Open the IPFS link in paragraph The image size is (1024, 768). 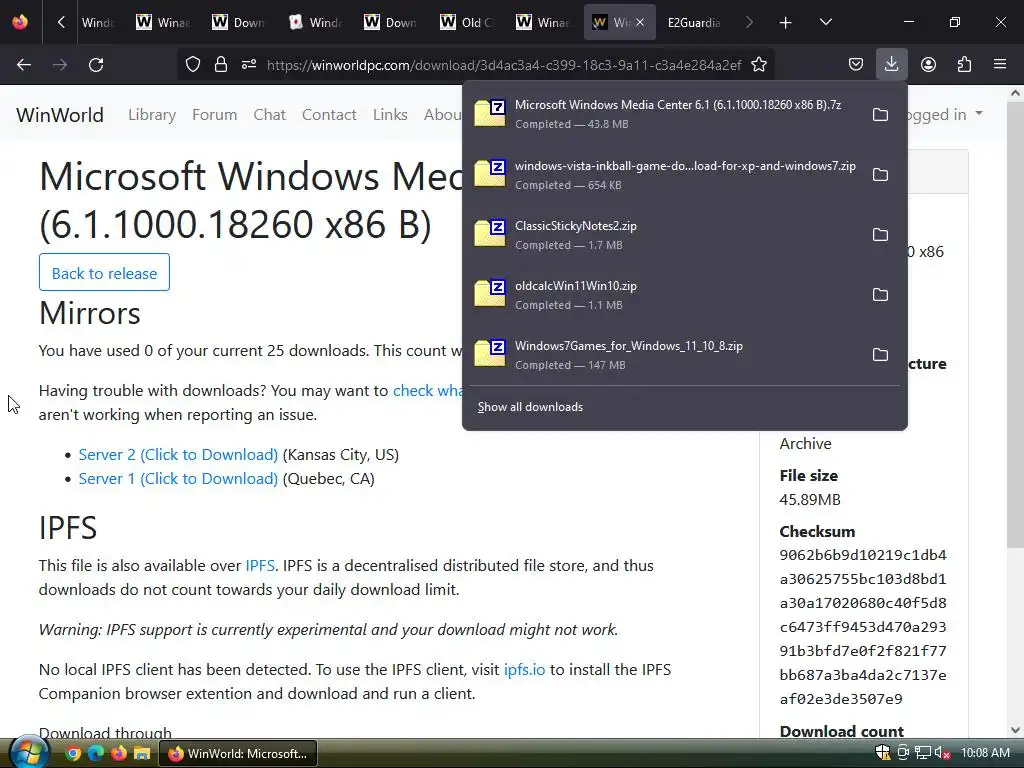pos(260,566)
